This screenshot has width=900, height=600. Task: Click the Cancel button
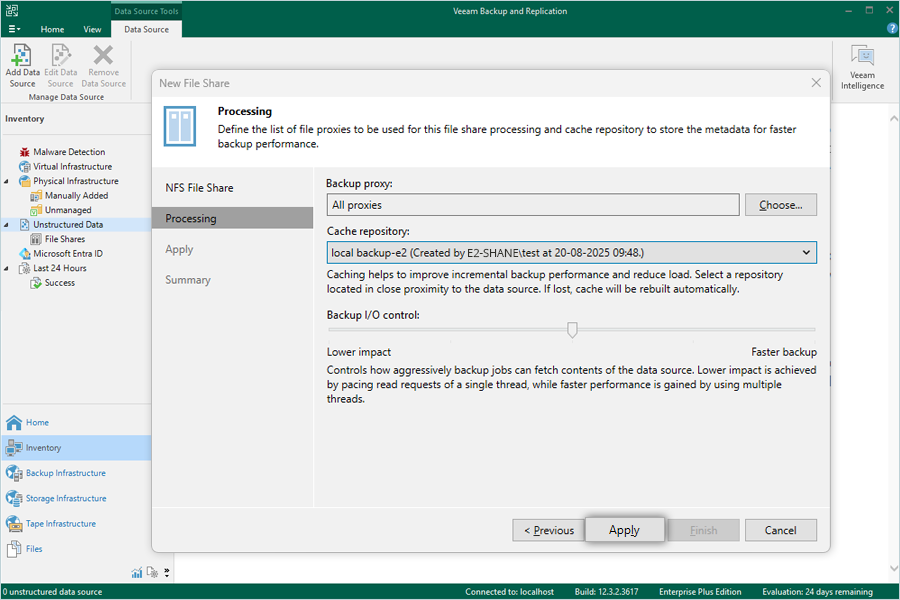(781, 531)
